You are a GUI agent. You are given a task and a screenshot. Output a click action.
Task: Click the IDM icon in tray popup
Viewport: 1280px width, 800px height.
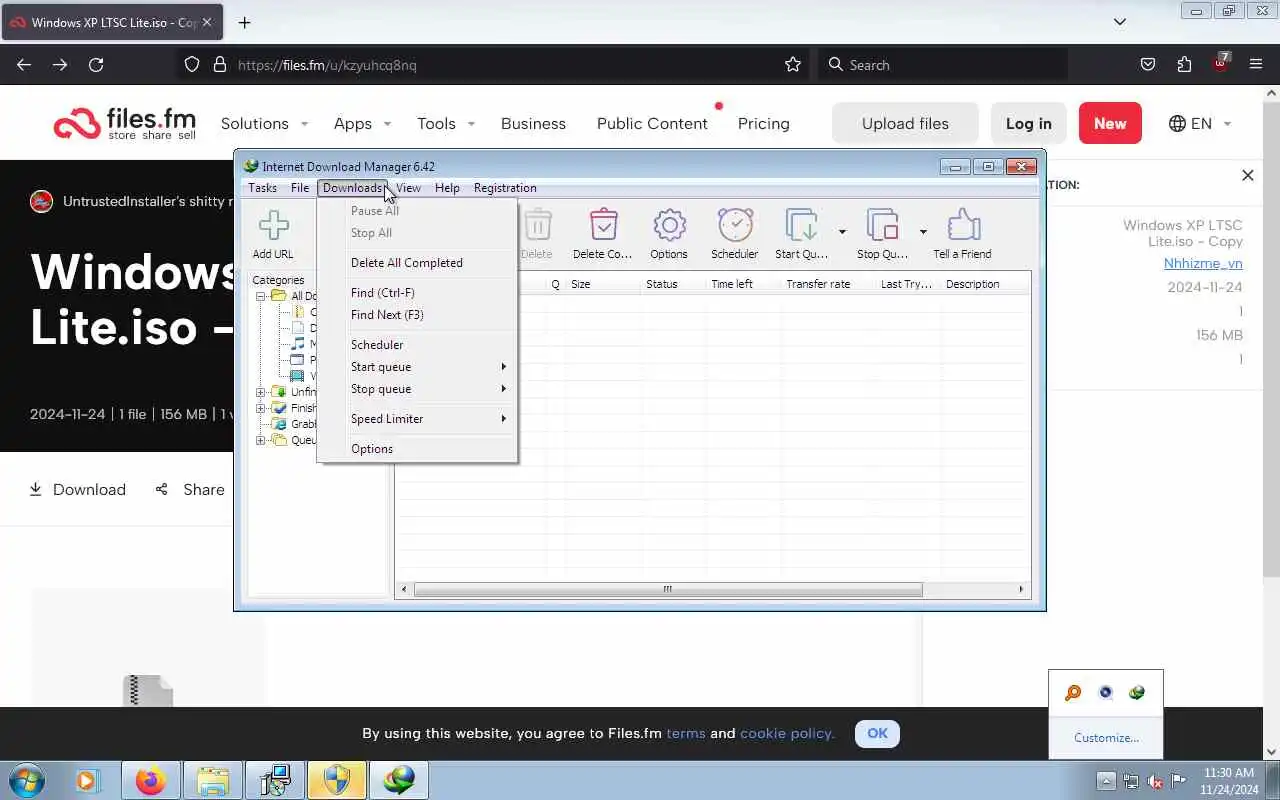[1137, 692]
